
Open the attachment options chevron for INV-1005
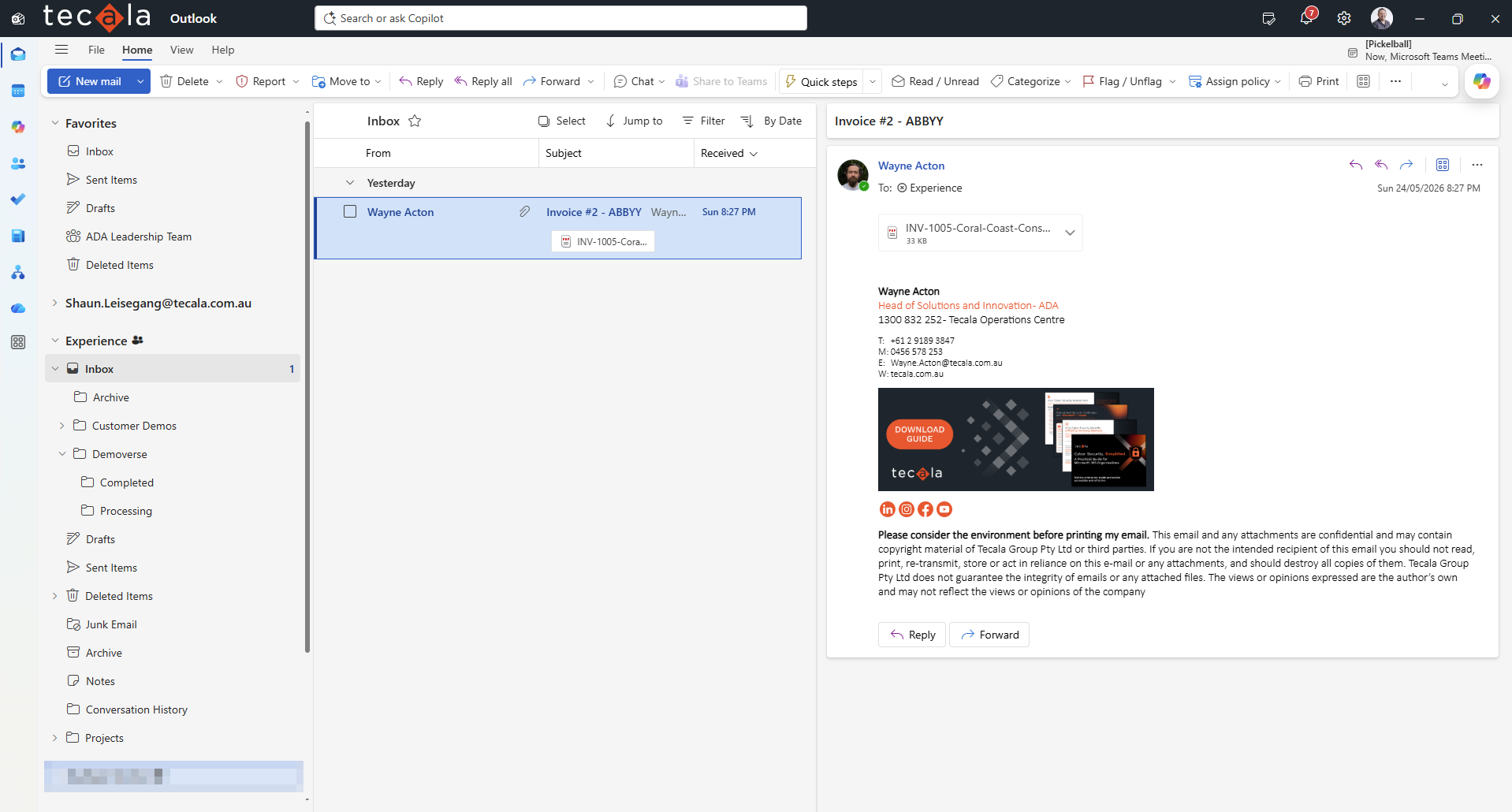[x=1070, y=233]
